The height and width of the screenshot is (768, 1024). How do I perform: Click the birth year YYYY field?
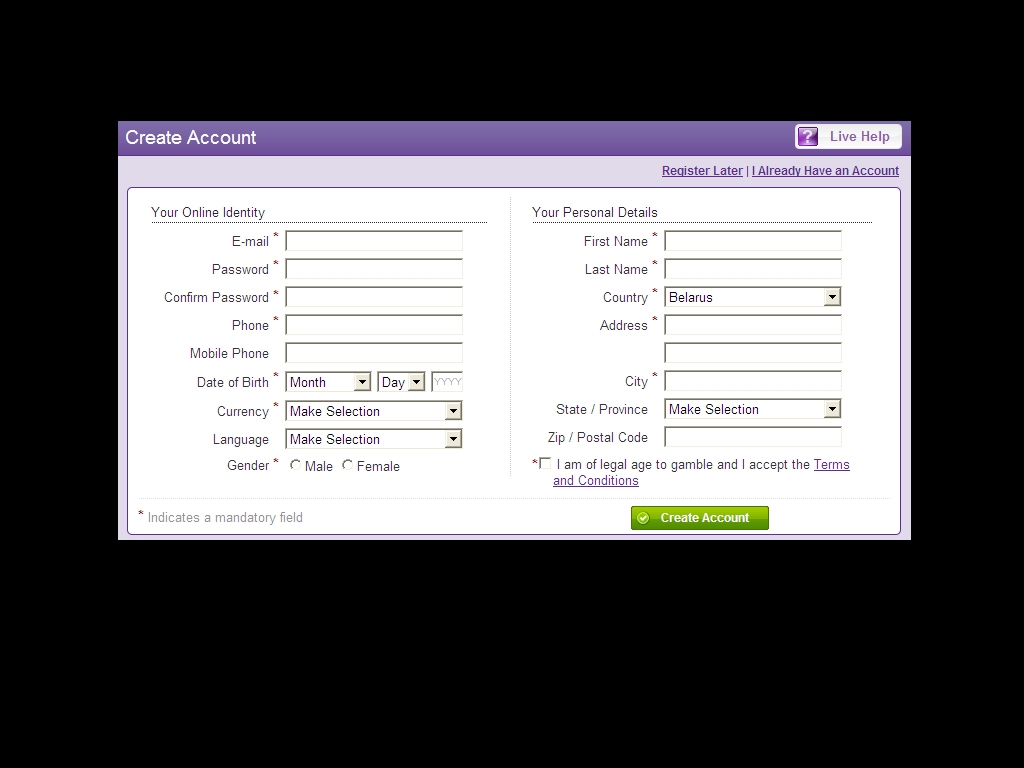click(x=447, y=382)
